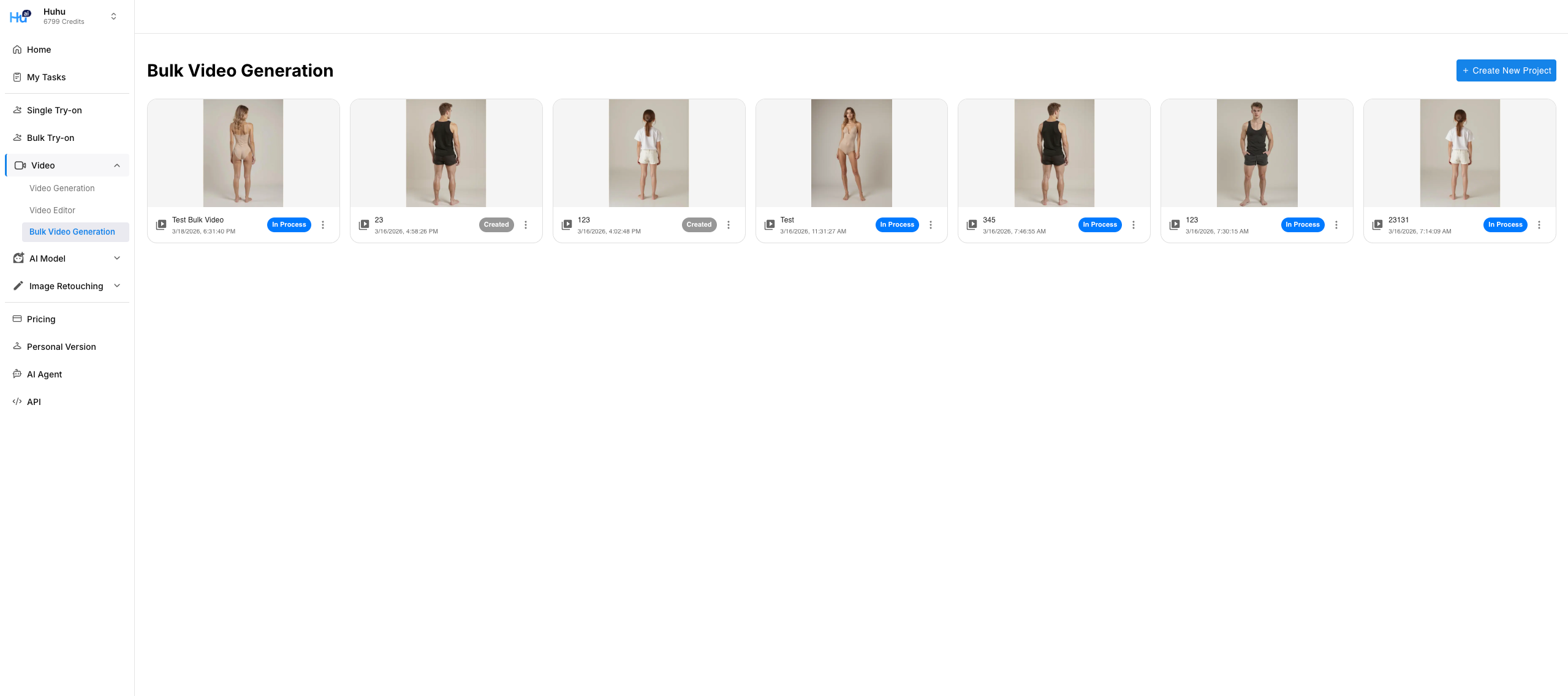Select Video Generation submenu item
The width and height of the screenshot is (1568, 696).
pyautogui.click(x=62, y=188)
